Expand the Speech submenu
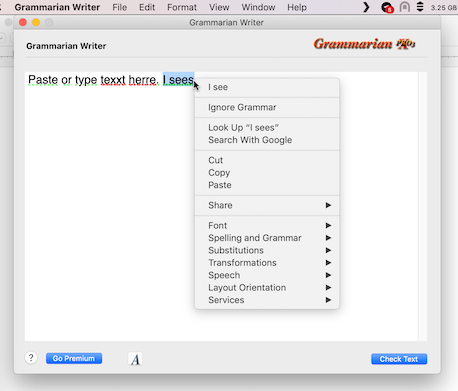Image resolution: width=458 pixels, height=391 pixels. pos(267,275)
